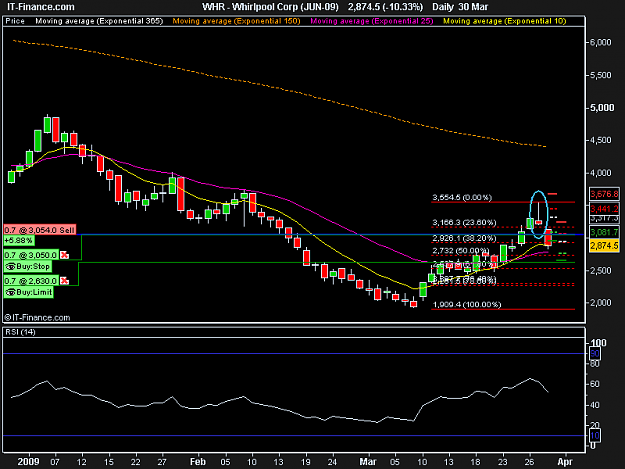Click the Mar label on date axis

(368, 462)
